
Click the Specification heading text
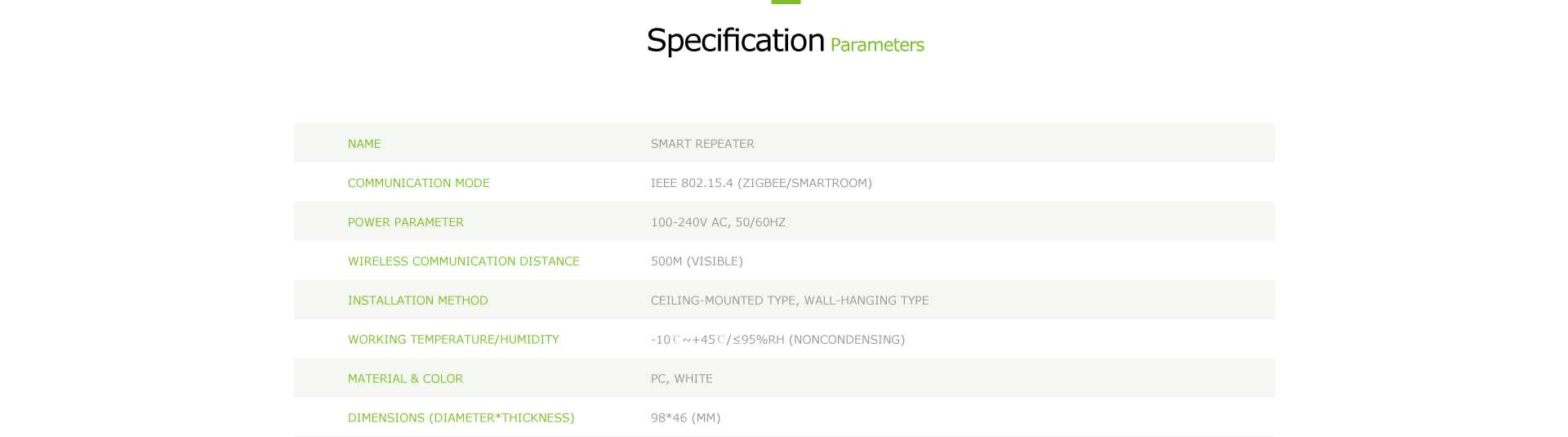pos(735,41)
